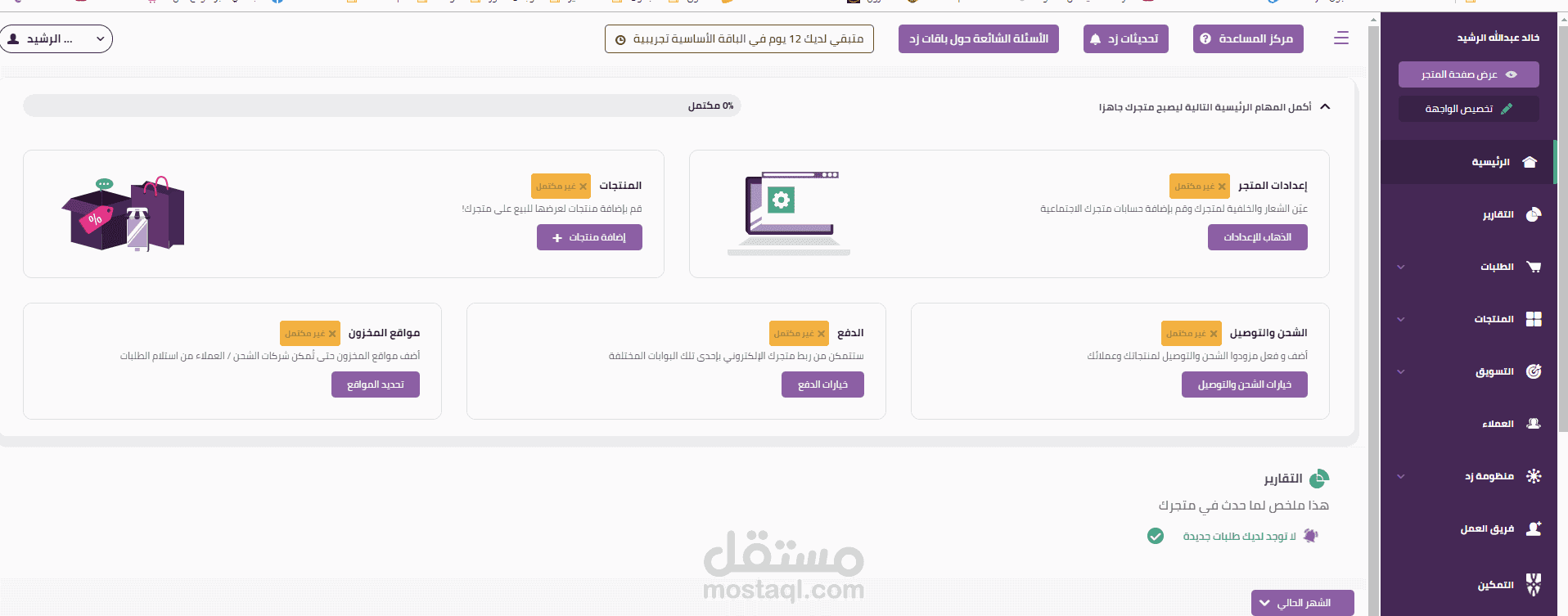Click the purple icon beside لا توجد لديك طلبات
Screen dimensions: 1568x616
(x=1310, y=536)
